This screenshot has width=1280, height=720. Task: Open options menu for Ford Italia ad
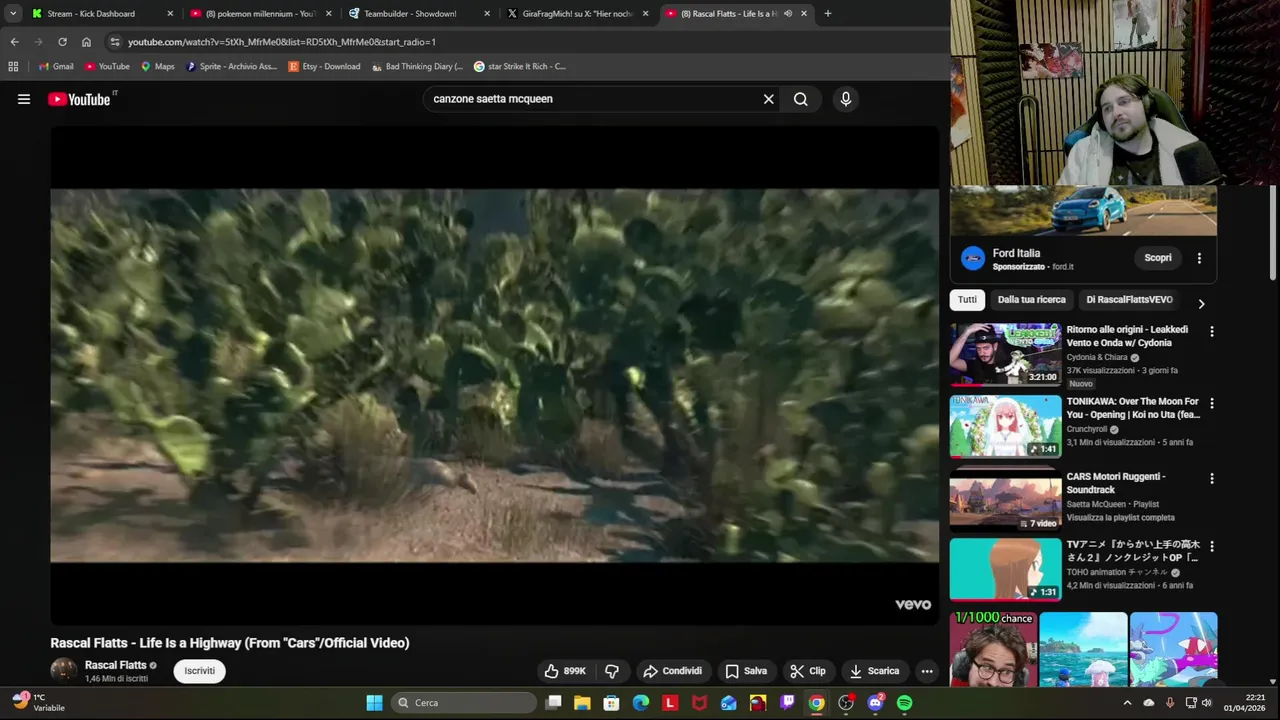click(x=1199, y=258)
